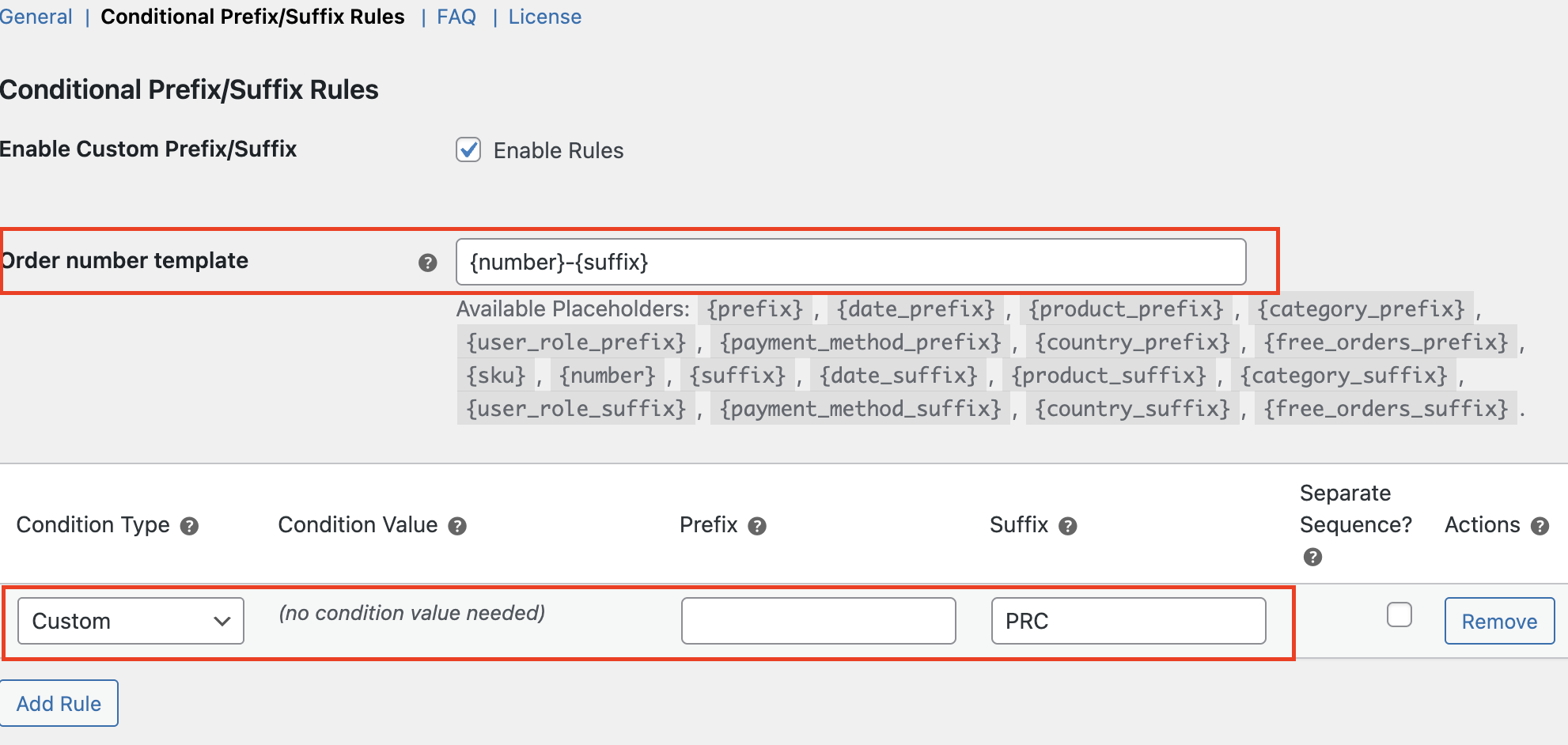Viewport: 1568px width, 745px height.
Task: Click the empty Prefix input field
Action: 819,621
